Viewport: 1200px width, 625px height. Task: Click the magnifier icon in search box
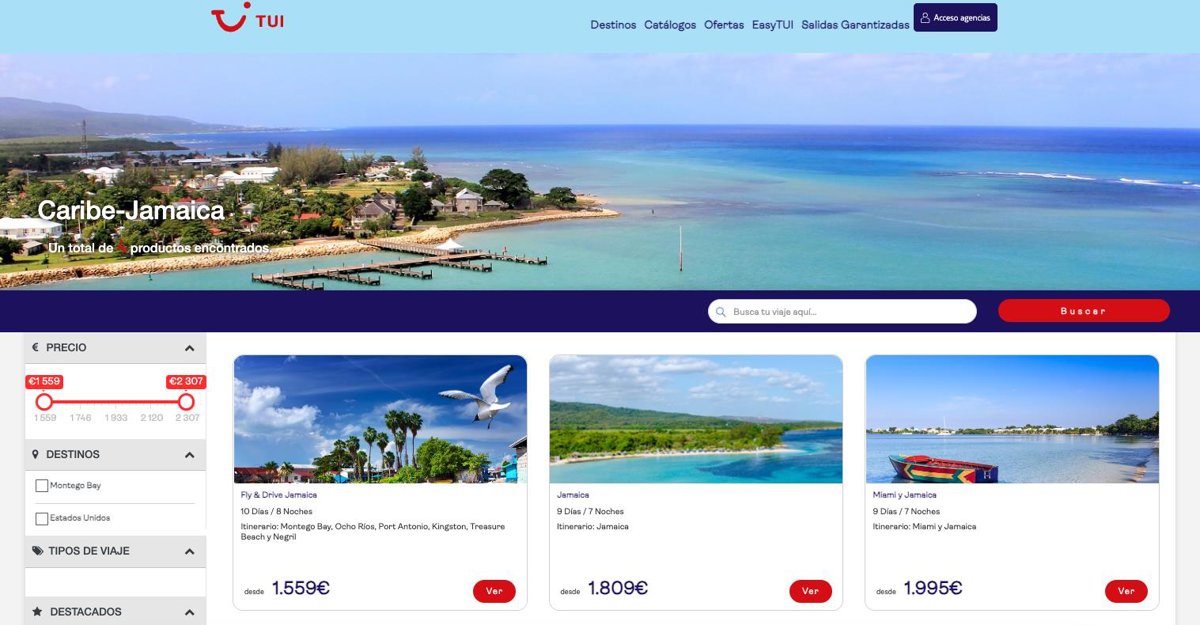click(x=721, y=312)
